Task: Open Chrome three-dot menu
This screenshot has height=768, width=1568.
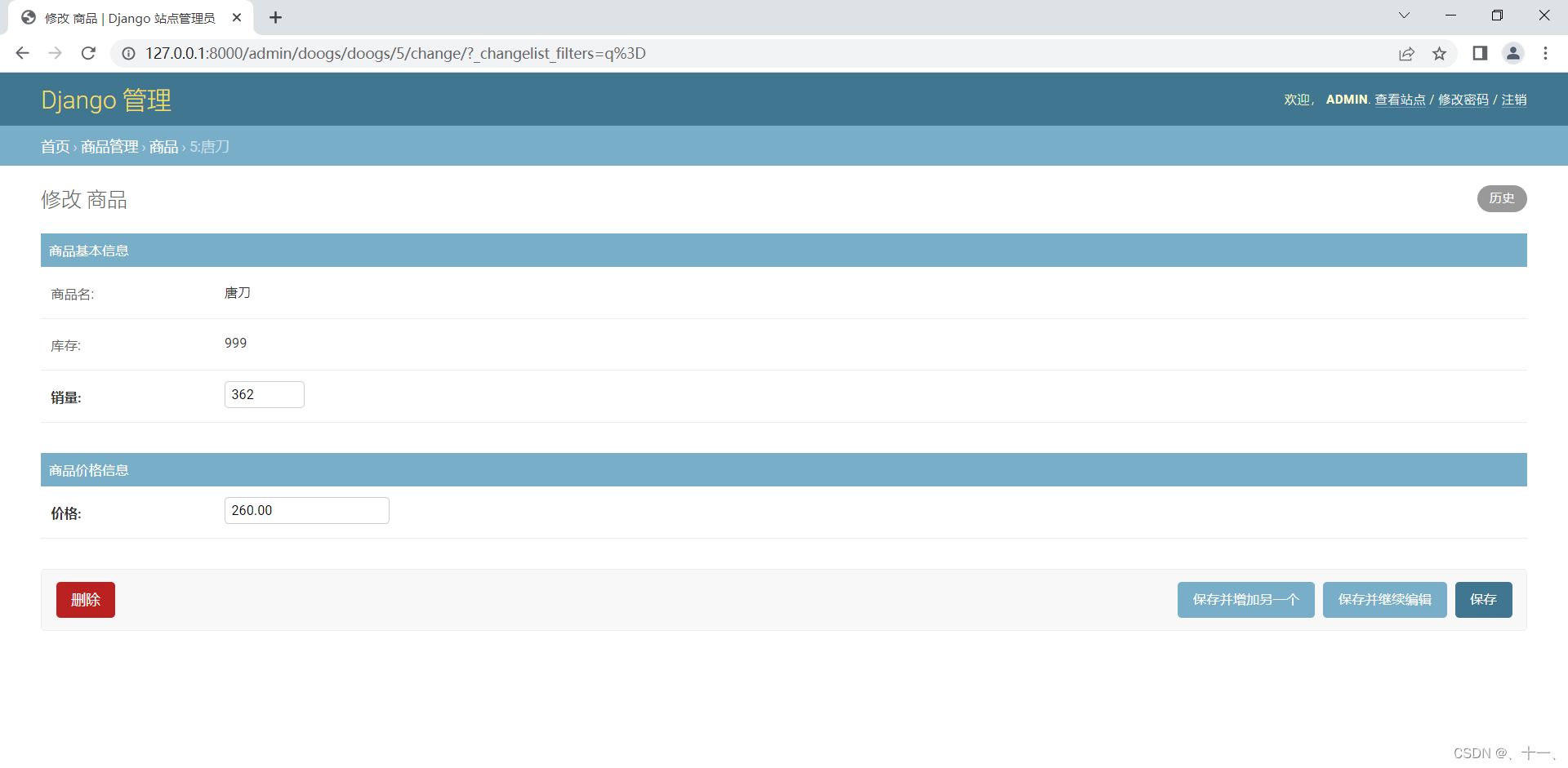Action: tap(1545, 53)
